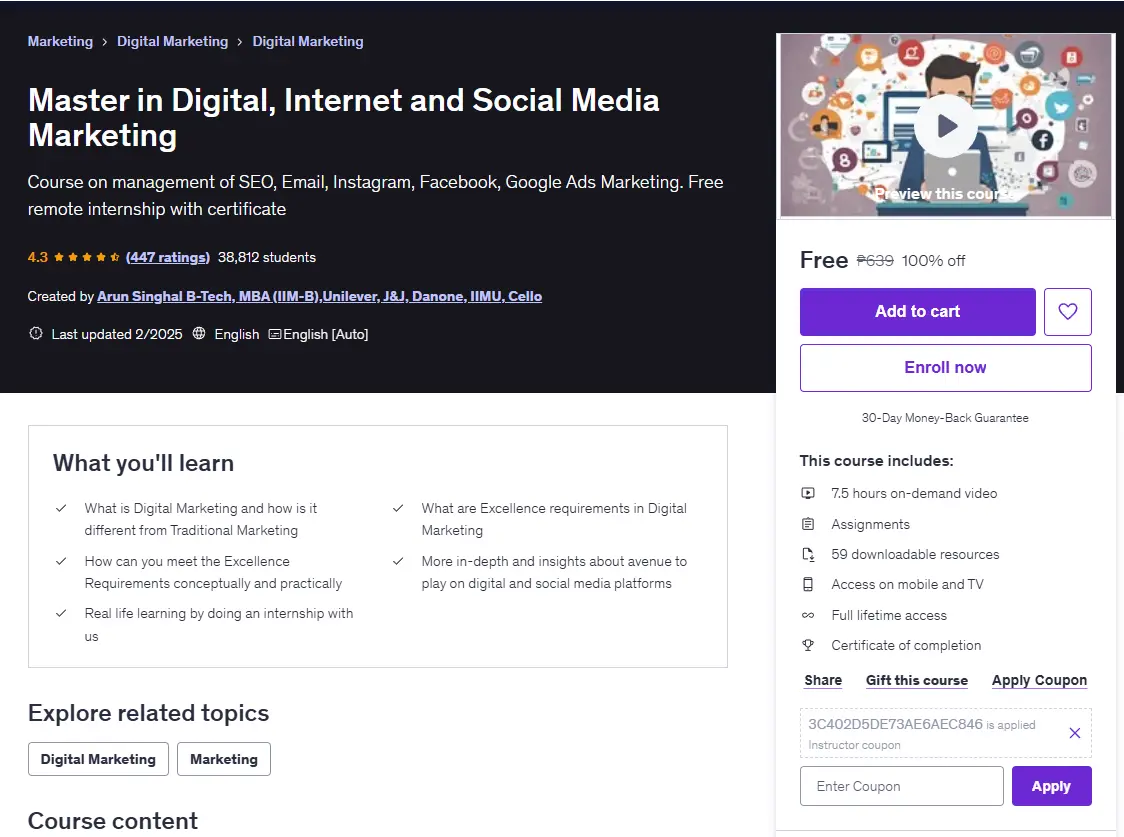Click the on-demand video icon

(x=808, y=493)
